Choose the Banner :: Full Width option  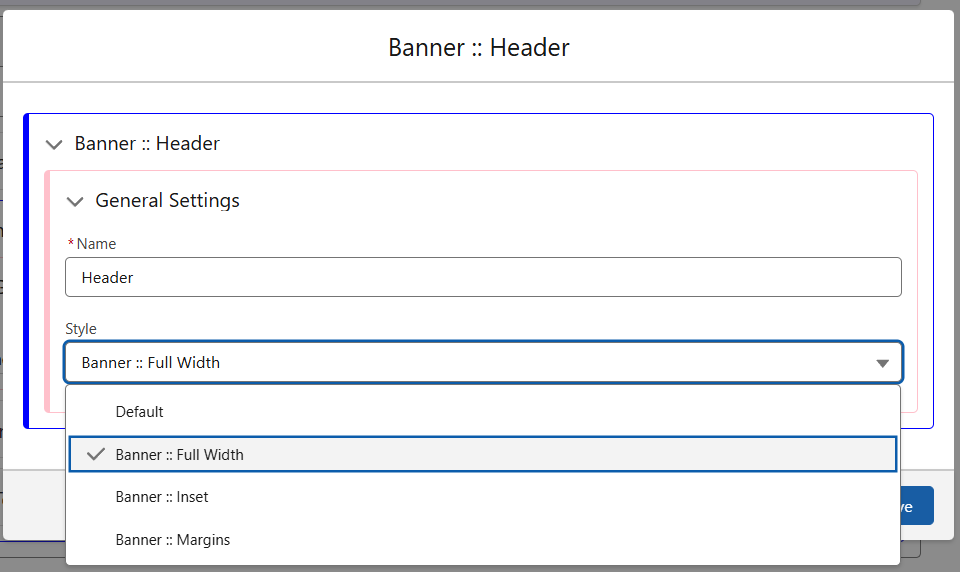click(483, 454)
